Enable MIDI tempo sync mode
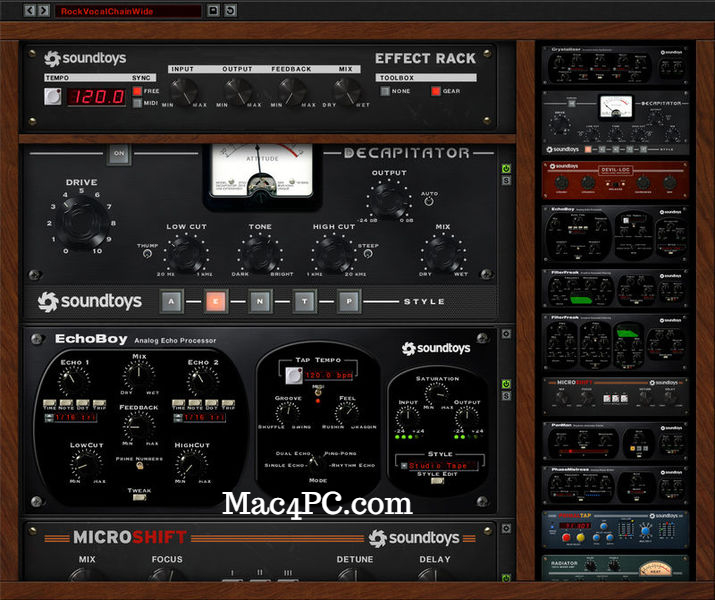Image resolution: width=715 pixels, height=600 pixels. point(137,103)
